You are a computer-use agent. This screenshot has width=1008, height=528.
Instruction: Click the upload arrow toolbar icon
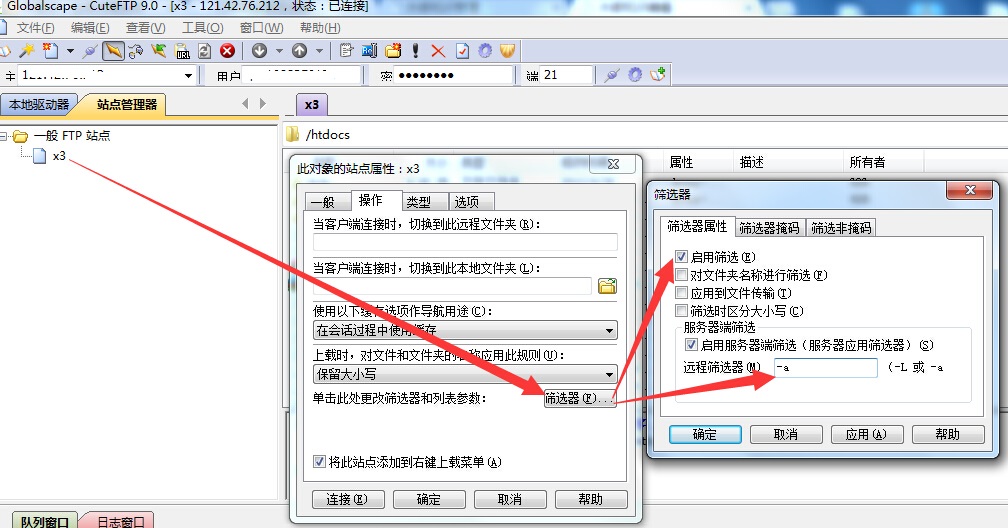pos(299,51)
